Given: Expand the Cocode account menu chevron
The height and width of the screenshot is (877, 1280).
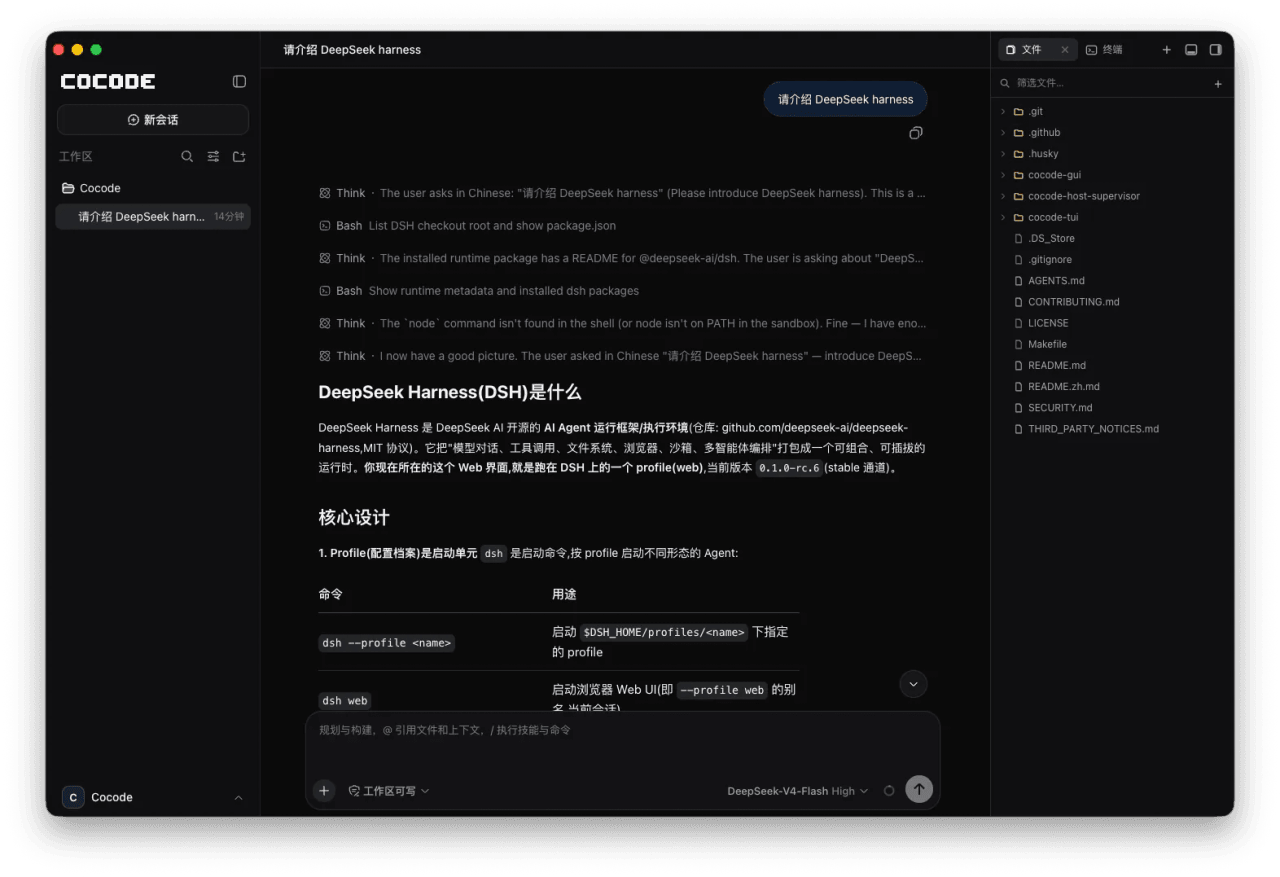Looking at the screenshot, I should click(238, 797).
